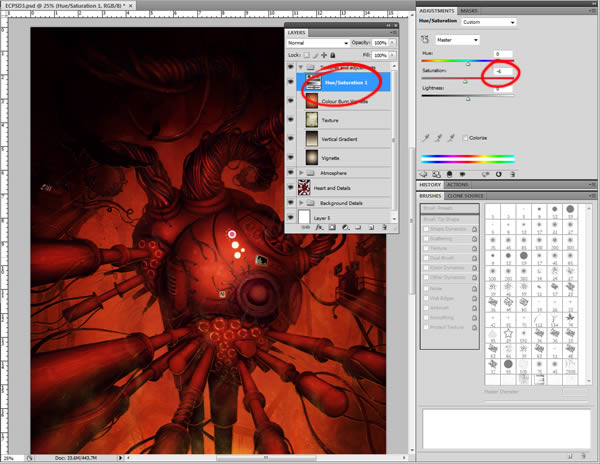Open the Opacity slider arrow
Viewport: 600px width, 464px height.
392,43
